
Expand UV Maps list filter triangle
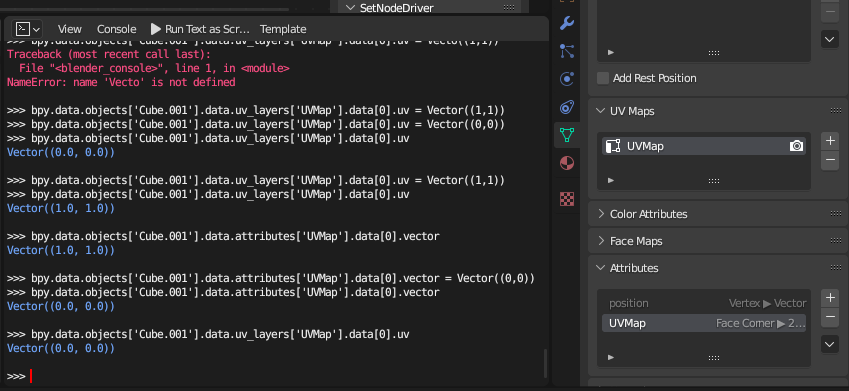pos(611,180)
